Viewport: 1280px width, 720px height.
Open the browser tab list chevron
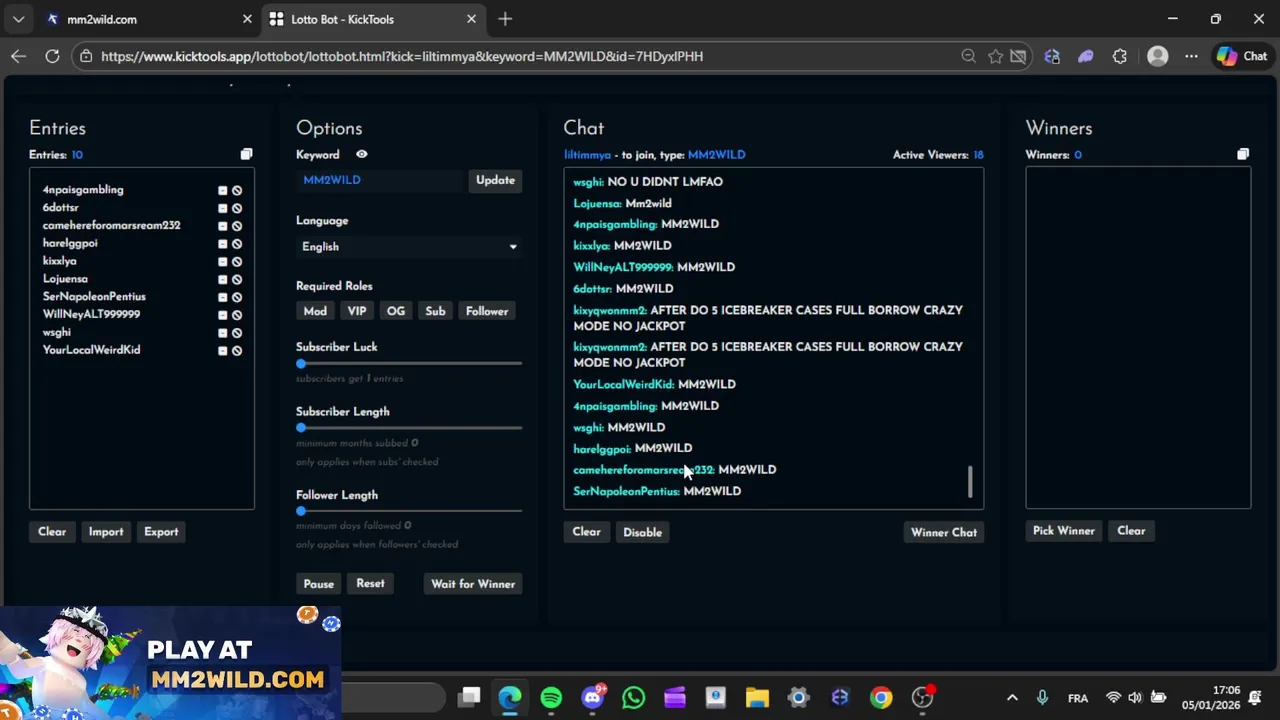click(x=18, y=19)
